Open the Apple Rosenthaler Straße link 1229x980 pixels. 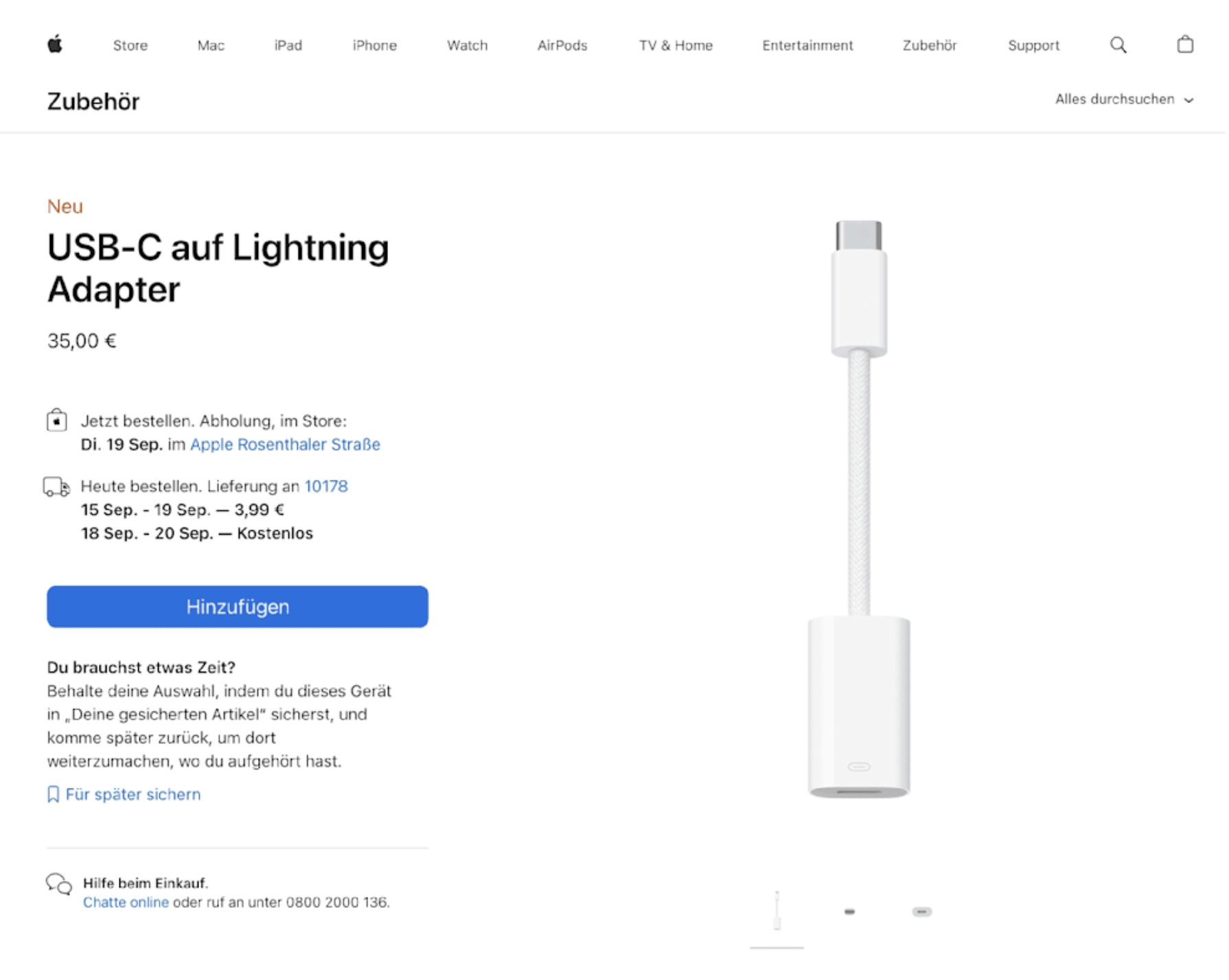[285, 445]
